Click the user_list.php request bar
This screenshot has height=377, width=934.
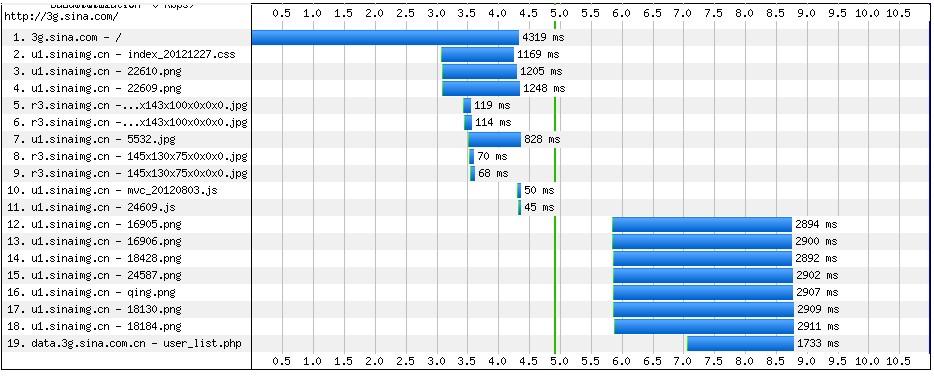[740, 344]
